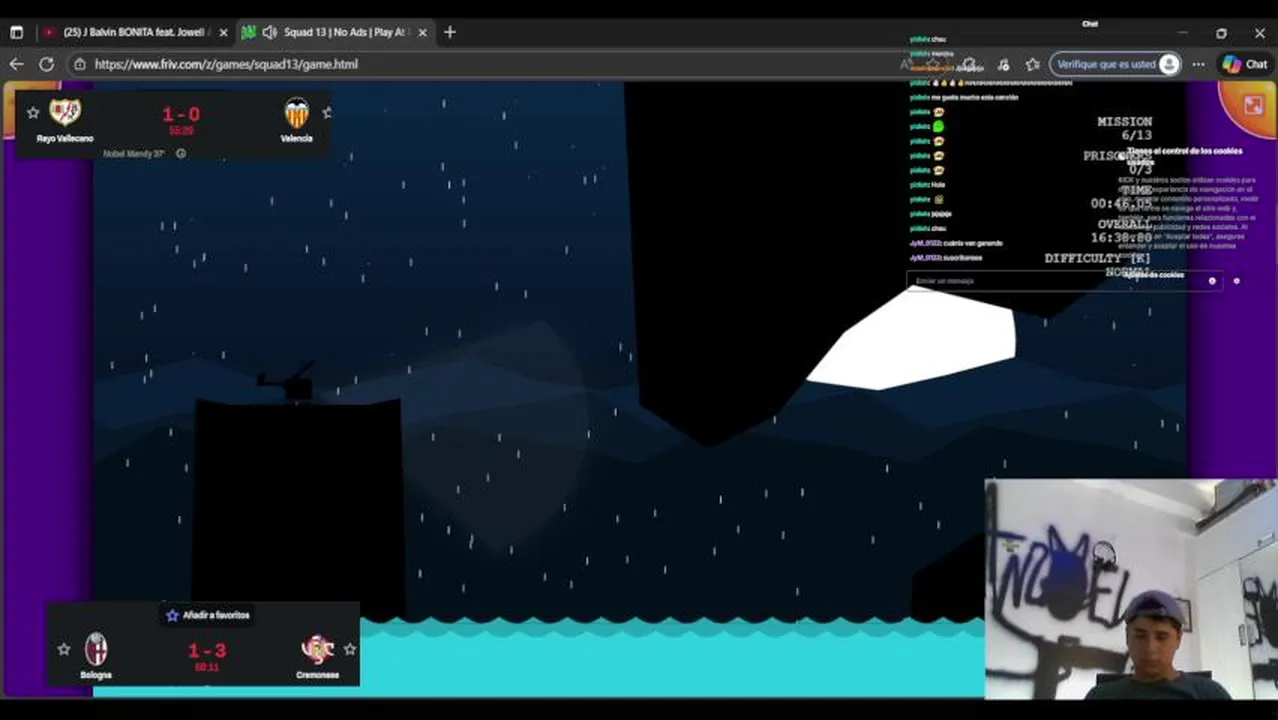Click the emoji icon in chat input
1278x720 pixels.
coord(1212,281)
